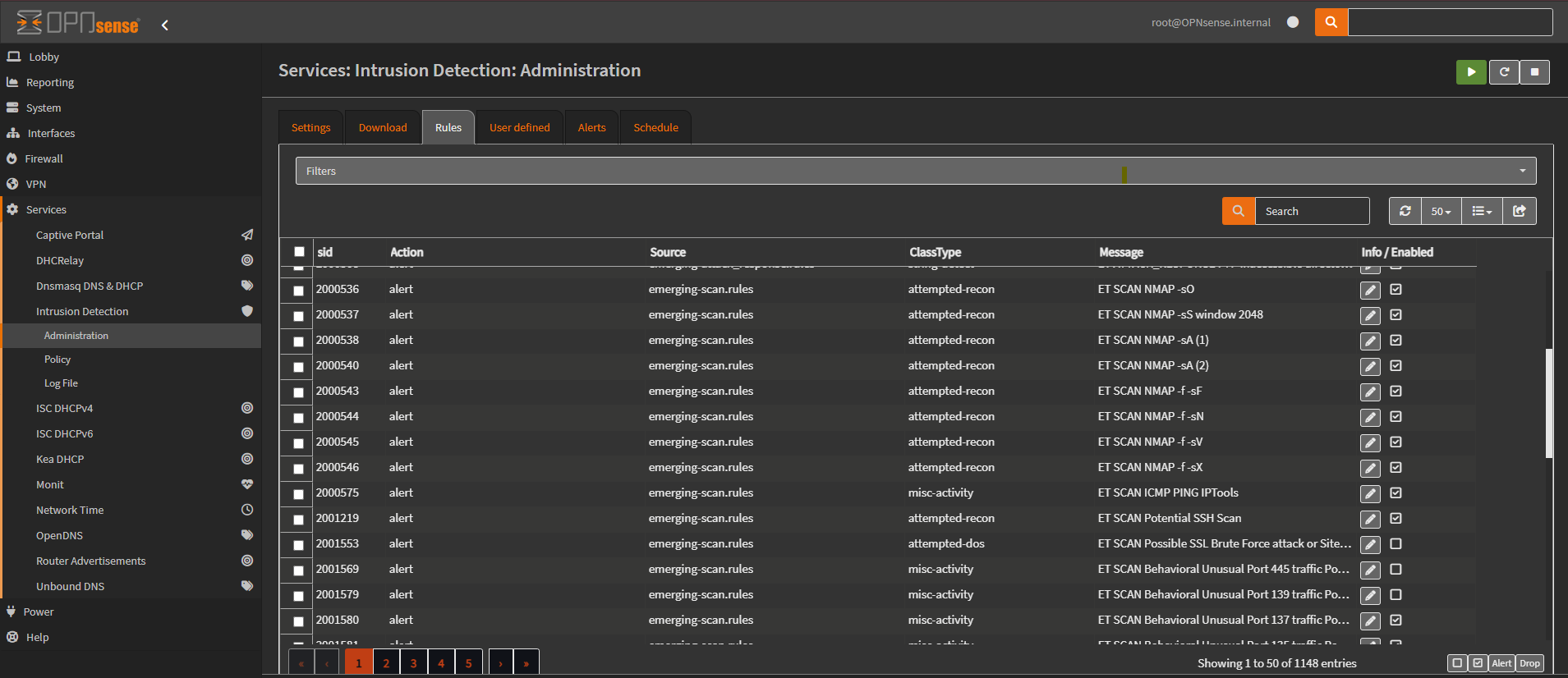Stop the intrusion detection service

(1534, 72)
